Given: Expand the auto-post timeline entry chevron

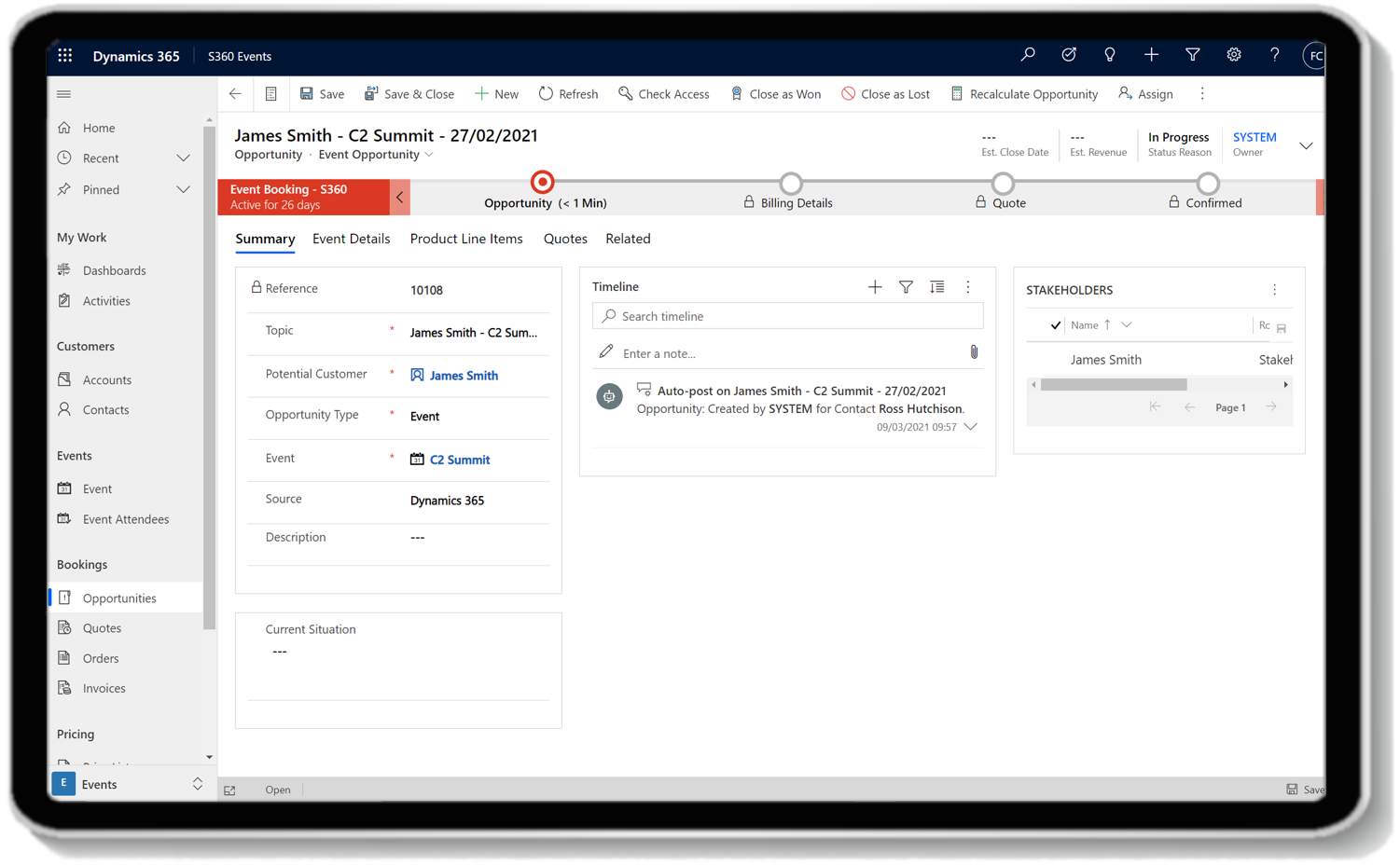Looking at the screenshot, I should [x=970, y=427].
